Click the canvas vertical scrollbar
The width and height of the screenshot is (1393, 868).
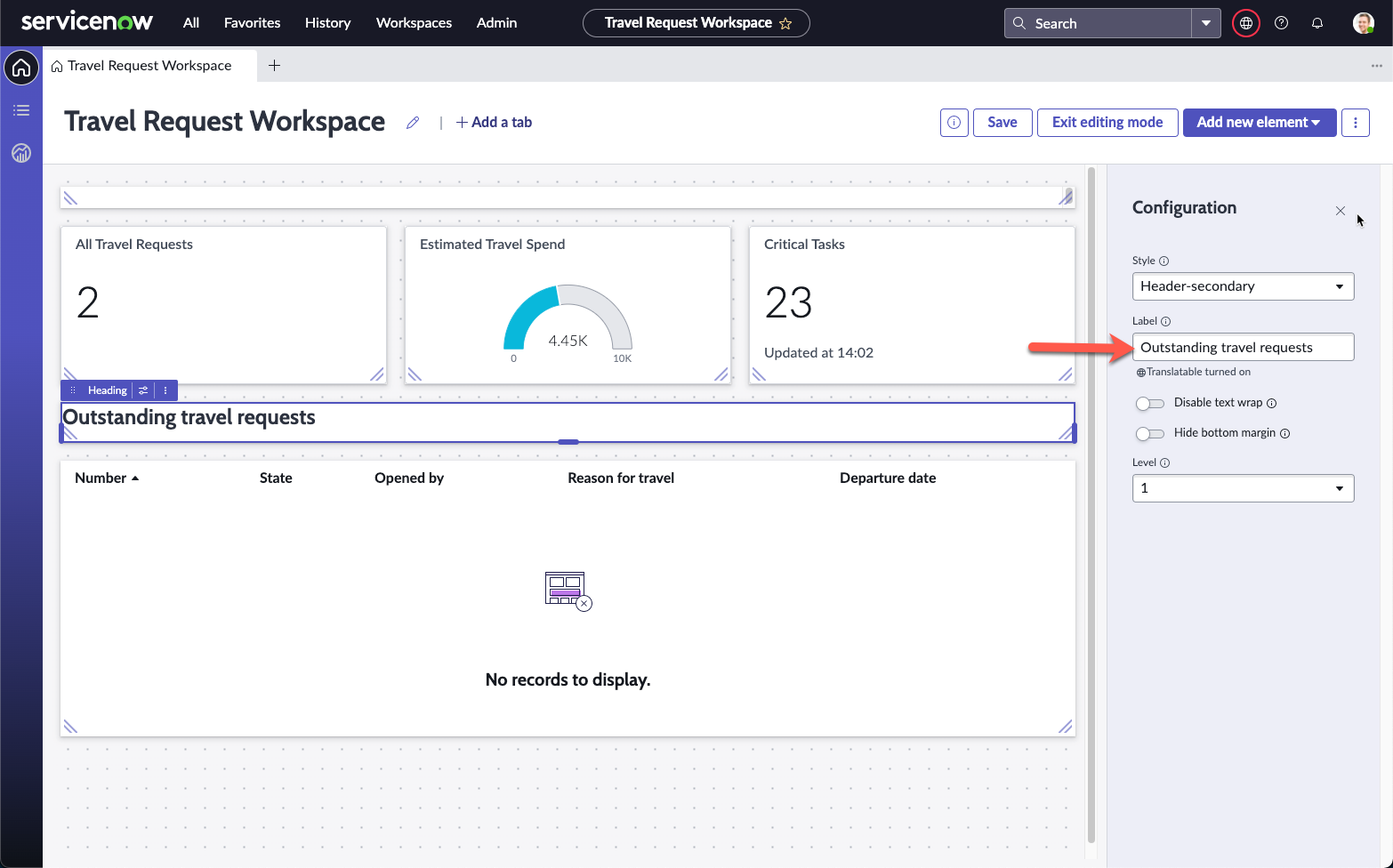click(1091, 505)
